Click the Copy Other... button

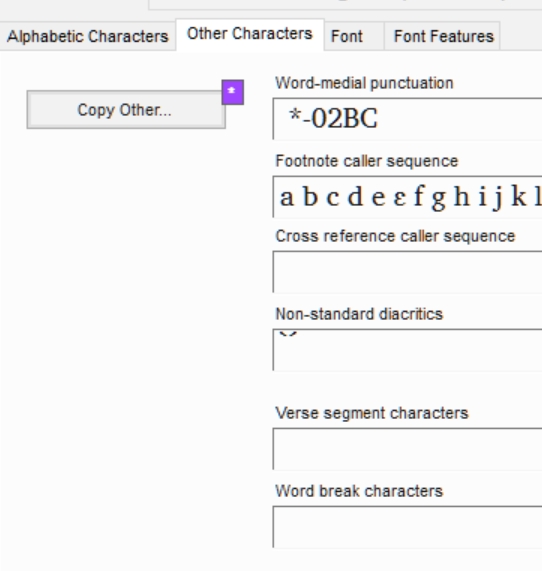[x=126, y=110]
